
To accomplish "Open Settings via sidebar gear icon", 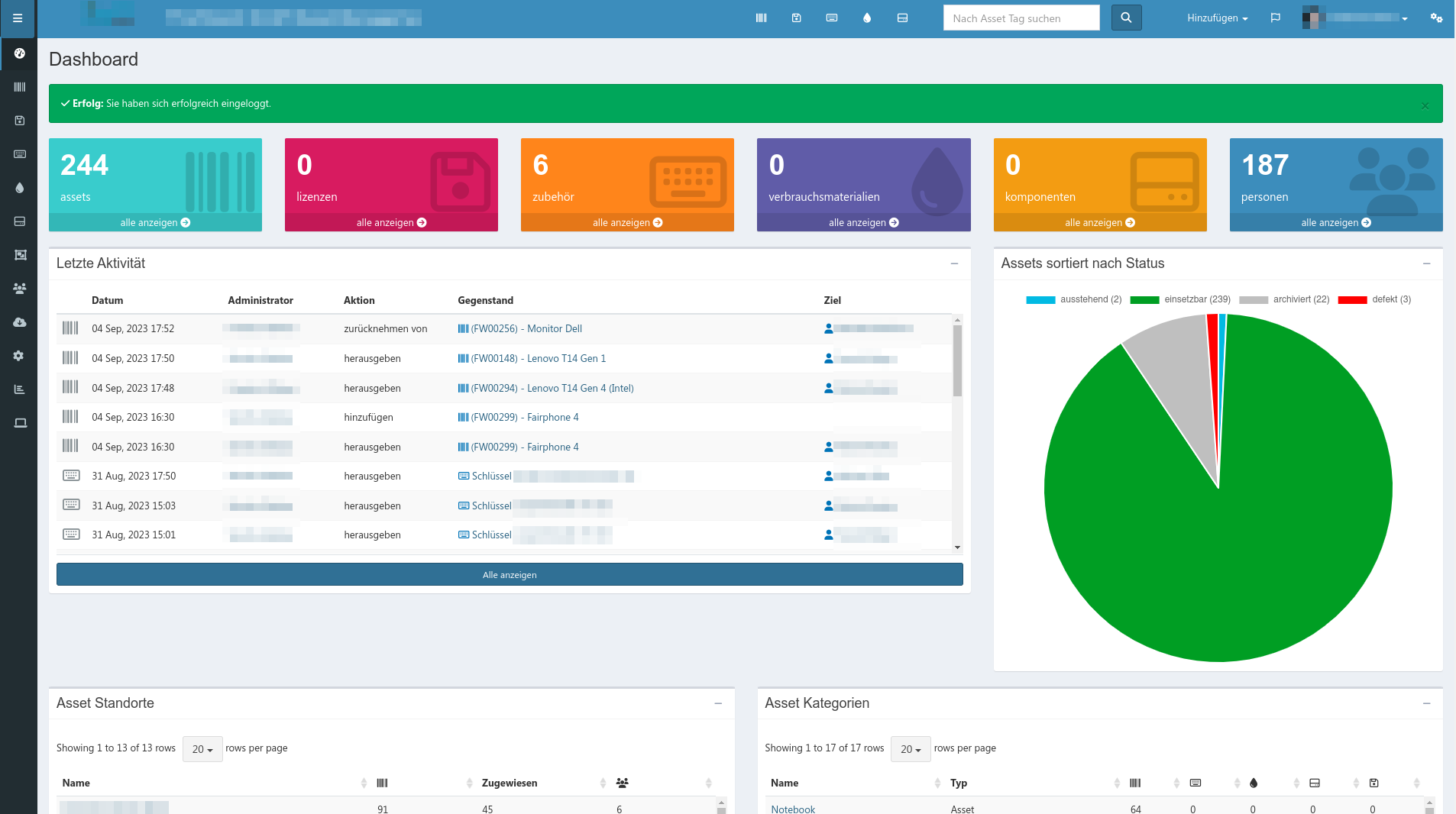I will pyautogui.click(x=20, y=356).
